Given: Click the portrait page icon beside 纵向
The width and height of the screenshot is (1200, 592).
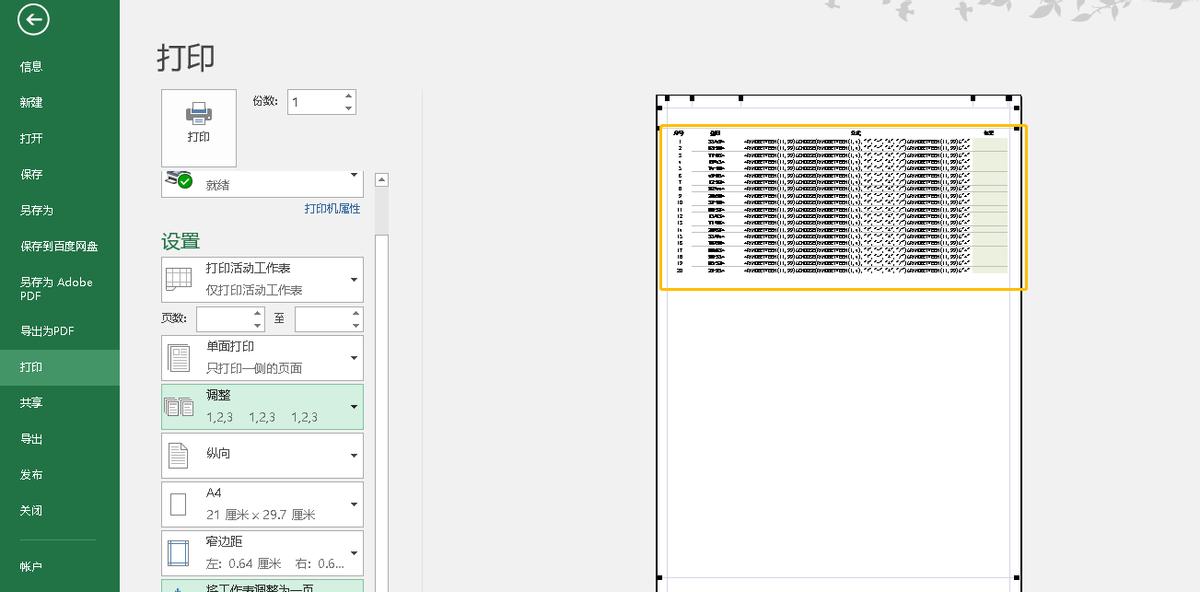Looking at the screenshot, I should (x=178, y=455).
